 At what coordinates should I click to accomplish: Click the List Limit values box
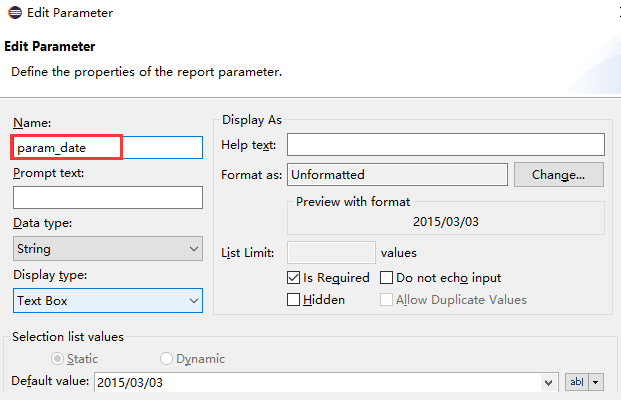pyautogui.click(x=331, y=253)
